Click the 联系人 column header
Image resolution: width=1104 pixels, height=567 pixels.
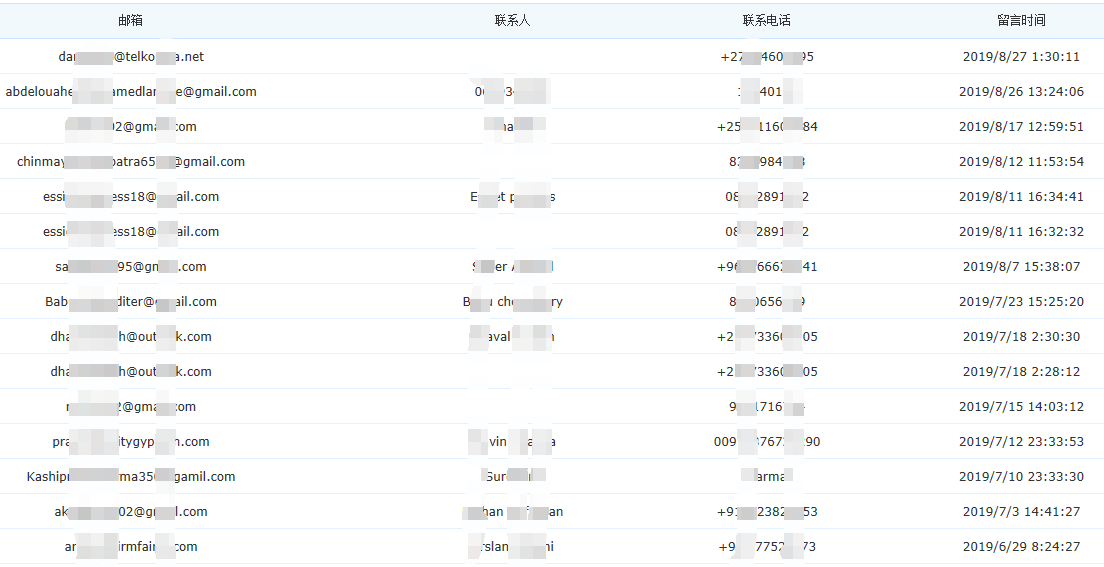(512, 20)
